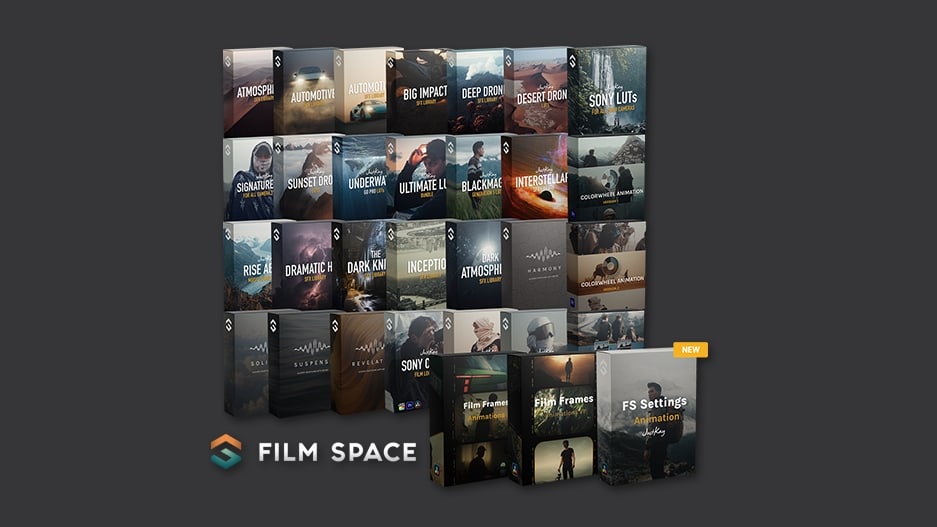Screen dimensions: 937x527
Task: Choose the Dark Atmosphere SFX Library box
Action: click(x=476, y=265)
